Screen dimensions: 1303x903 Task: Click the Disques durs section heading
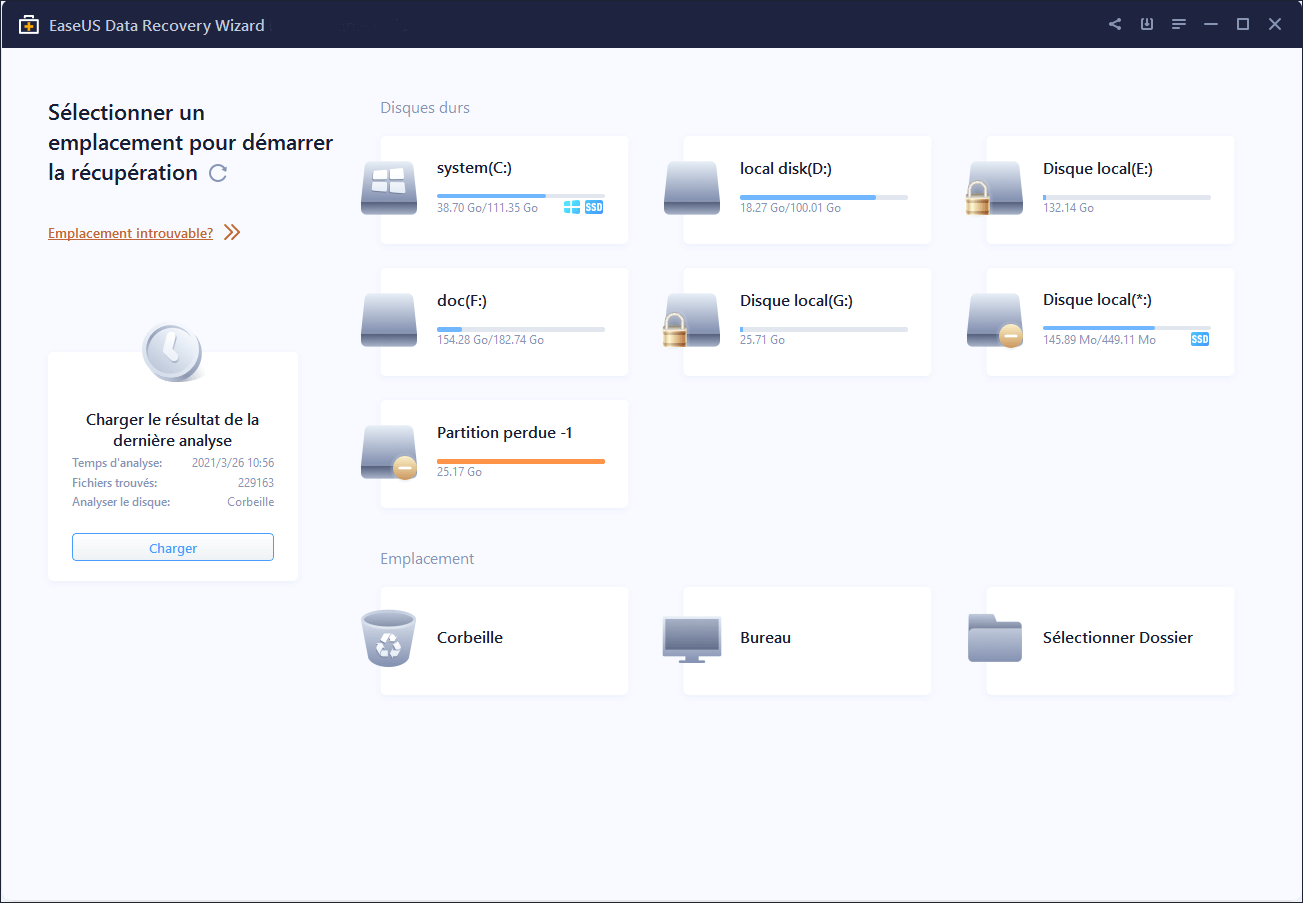tap(425, 107)
